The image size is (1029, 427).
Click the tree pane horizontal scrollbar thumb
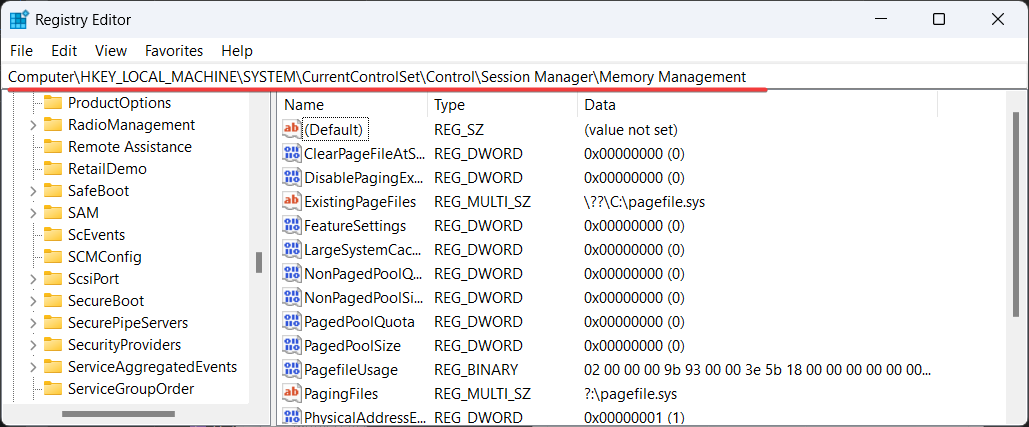point(118,414)
